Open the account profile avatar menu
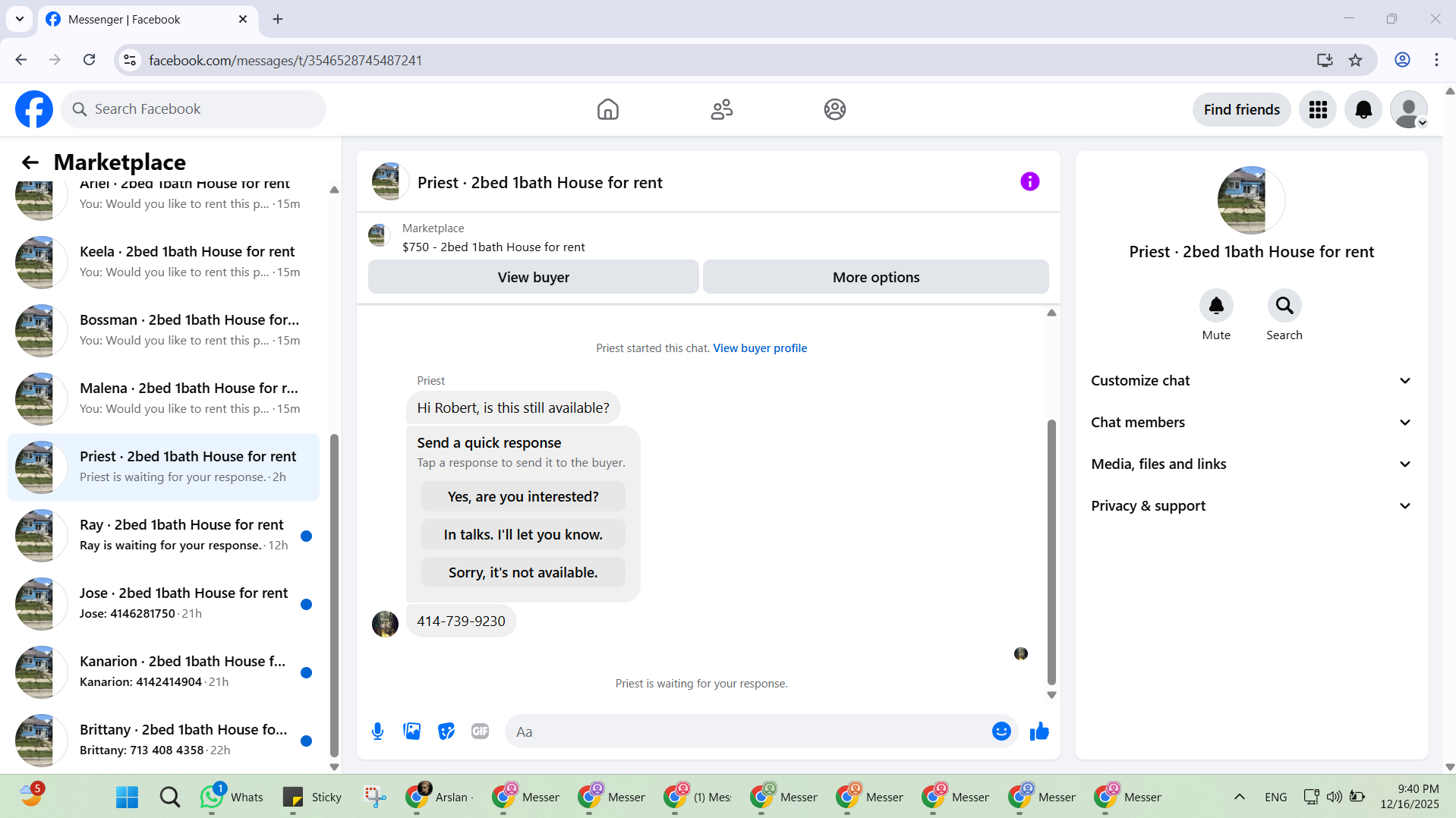This screenshot has height=818, width=1456. pos(1409,109)
